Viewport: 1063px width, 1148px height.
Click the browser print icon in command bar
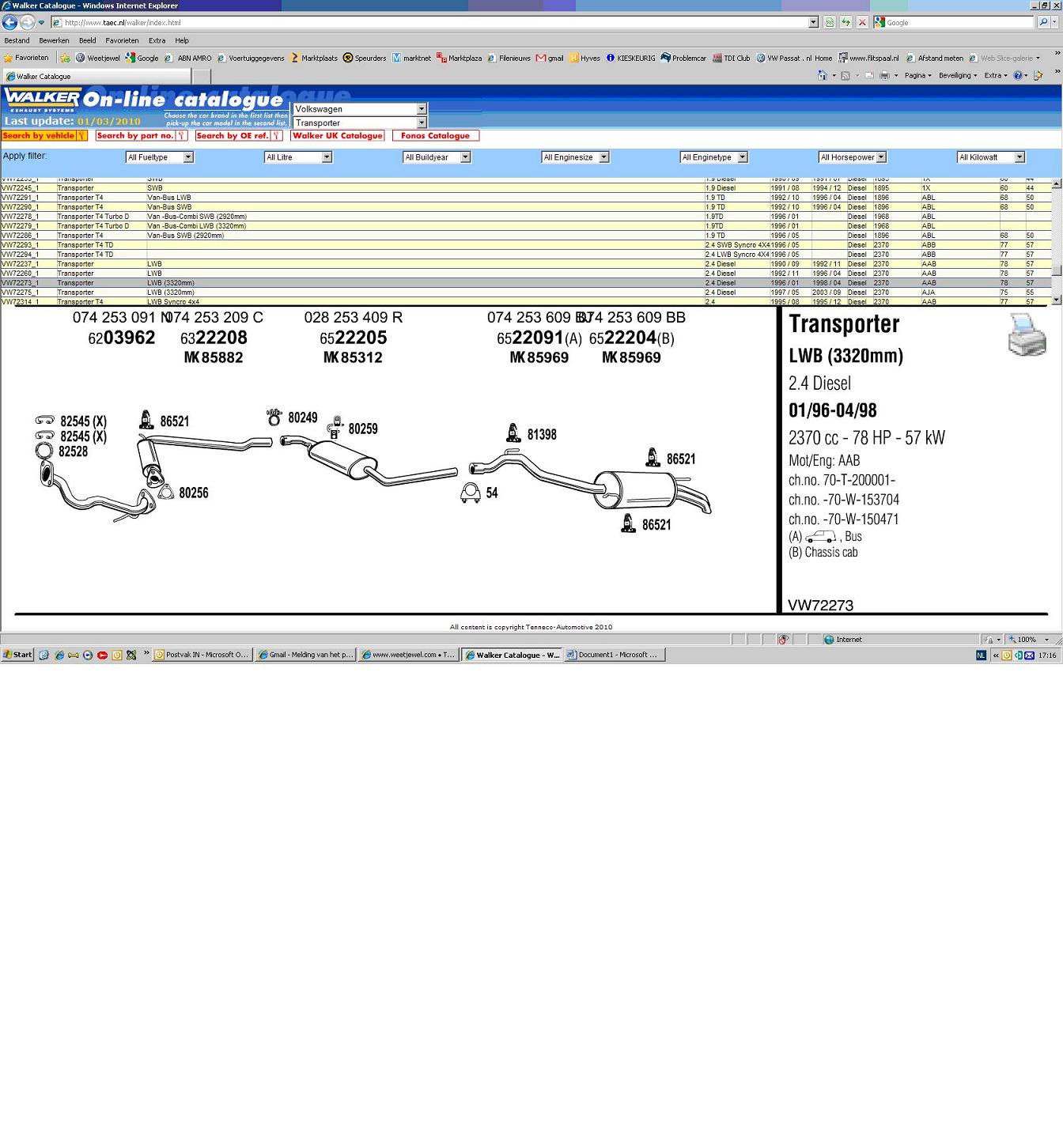(x=884, y=75)
